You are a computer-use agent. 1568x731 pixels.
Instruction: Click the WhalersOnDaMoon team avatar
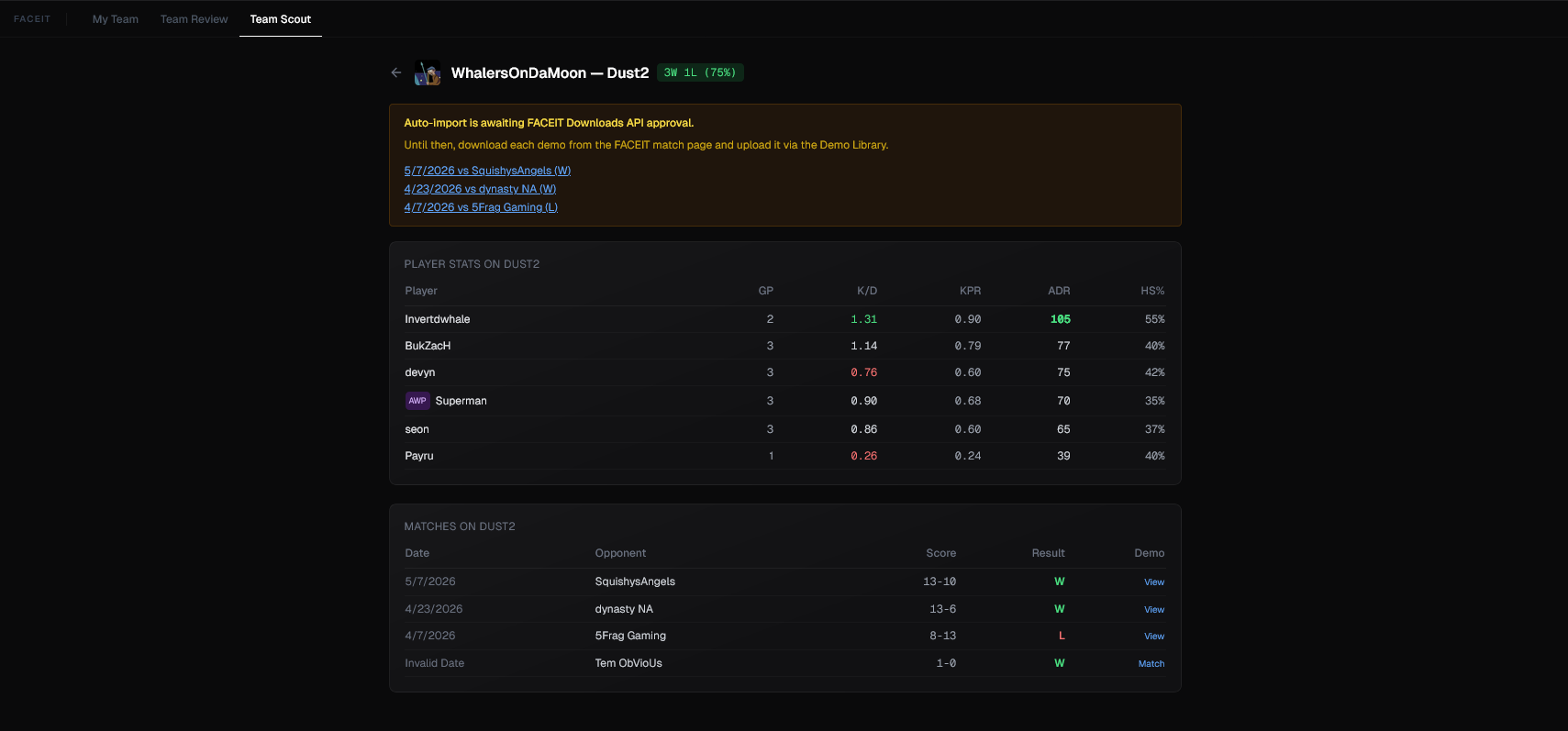(x=428, y=72)
